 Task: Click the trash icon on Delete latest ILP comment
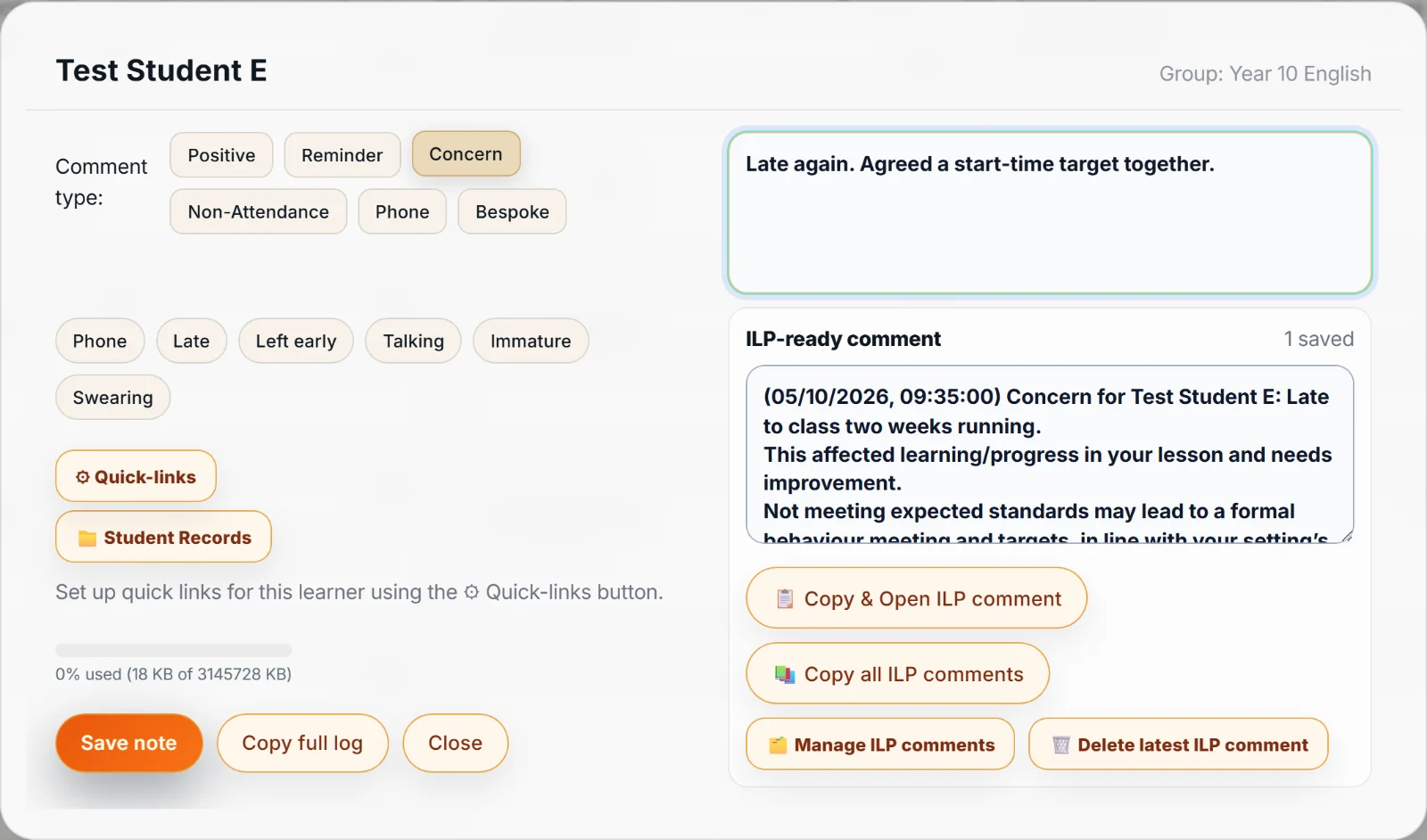[1060, 745]
